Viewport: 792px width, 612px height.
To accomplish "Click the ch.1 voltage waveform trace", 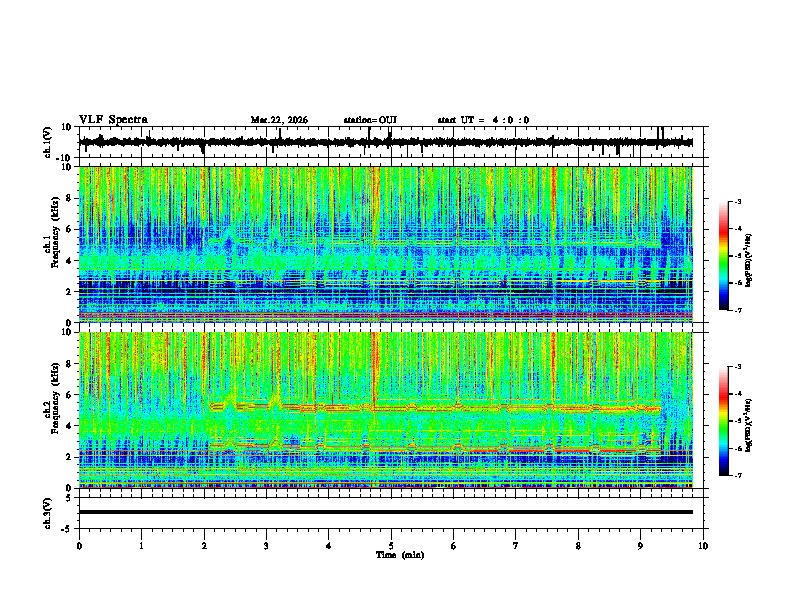I will [x=386, y=142].
